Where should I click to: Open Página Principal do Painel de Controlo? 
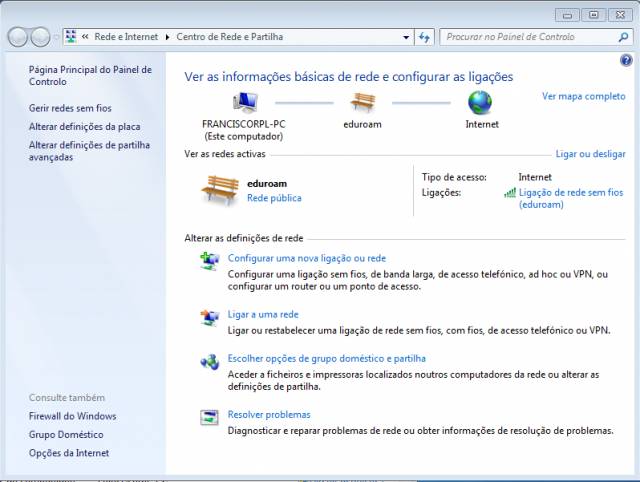tap(90, 76)
